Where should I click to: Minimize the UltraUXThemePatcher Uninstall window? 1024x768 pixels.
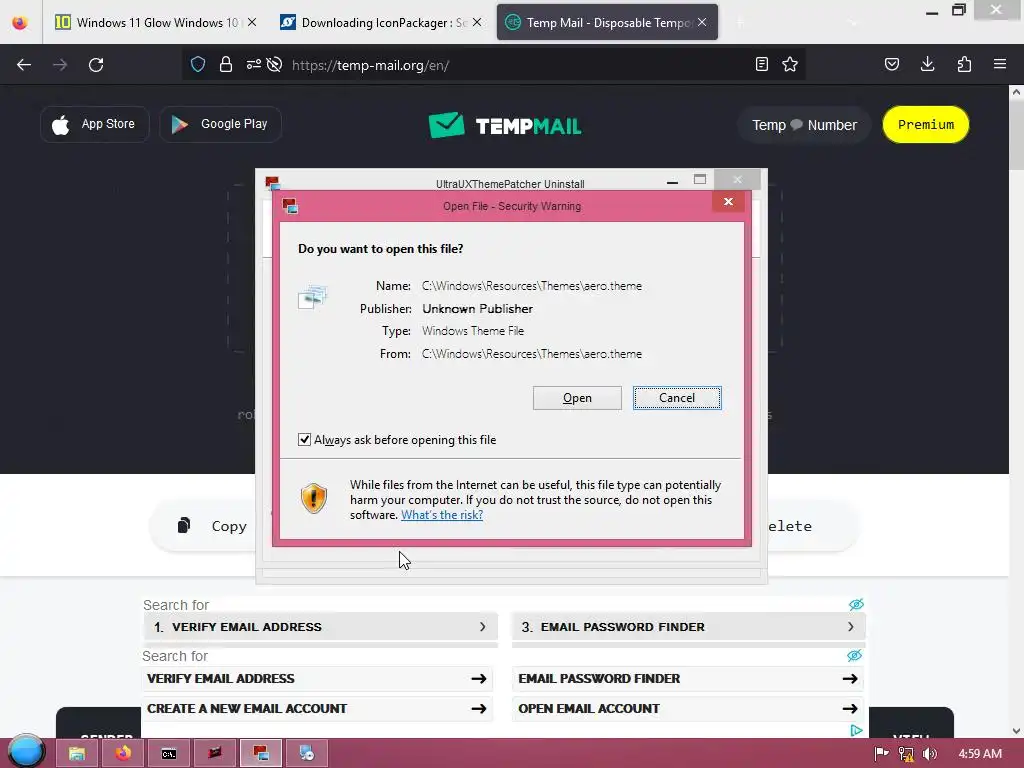click(672, 180)
